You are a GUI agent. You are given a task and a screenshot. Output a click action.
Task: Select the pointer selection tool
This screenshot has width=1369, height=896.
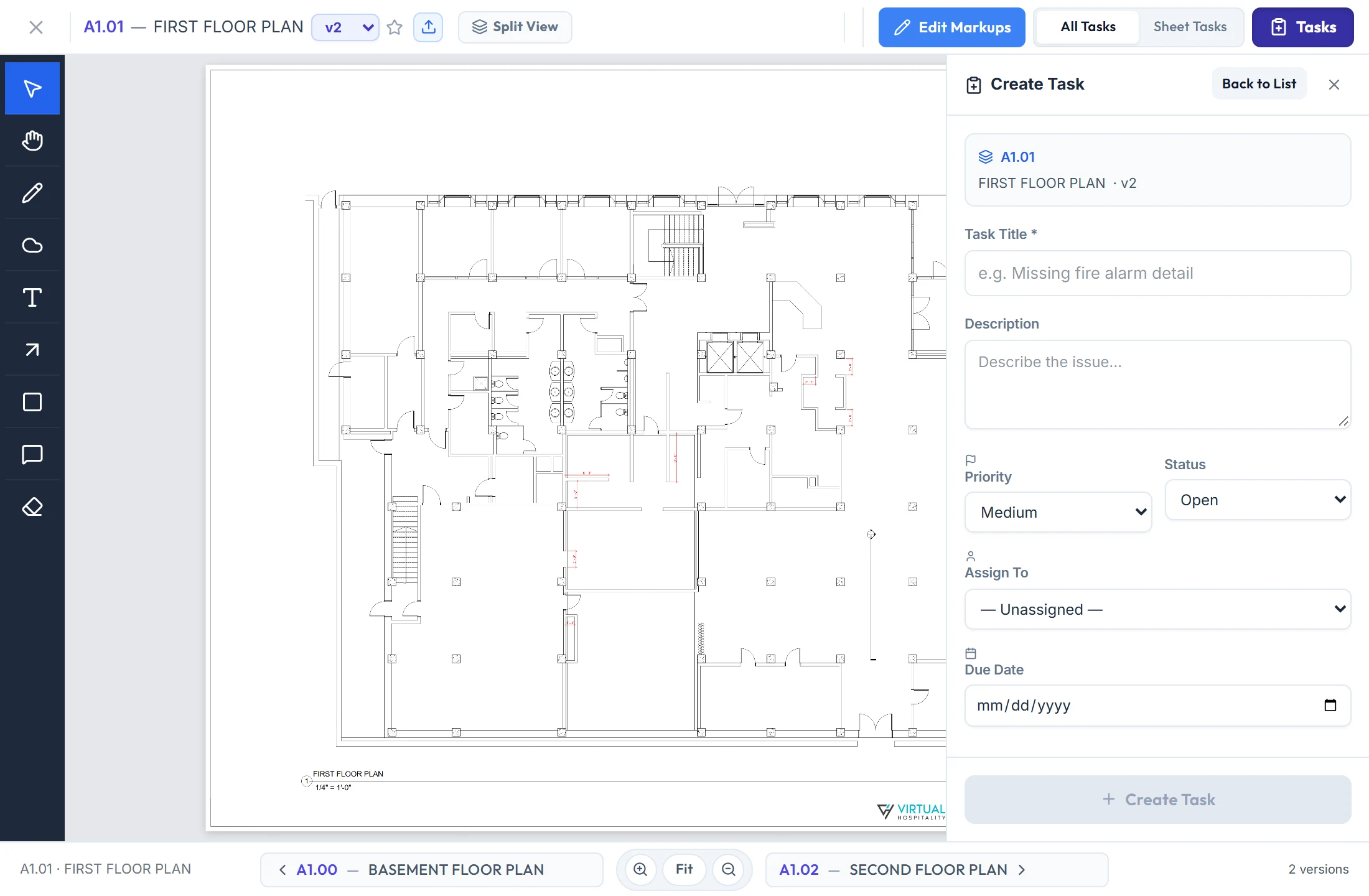(32, 88)
